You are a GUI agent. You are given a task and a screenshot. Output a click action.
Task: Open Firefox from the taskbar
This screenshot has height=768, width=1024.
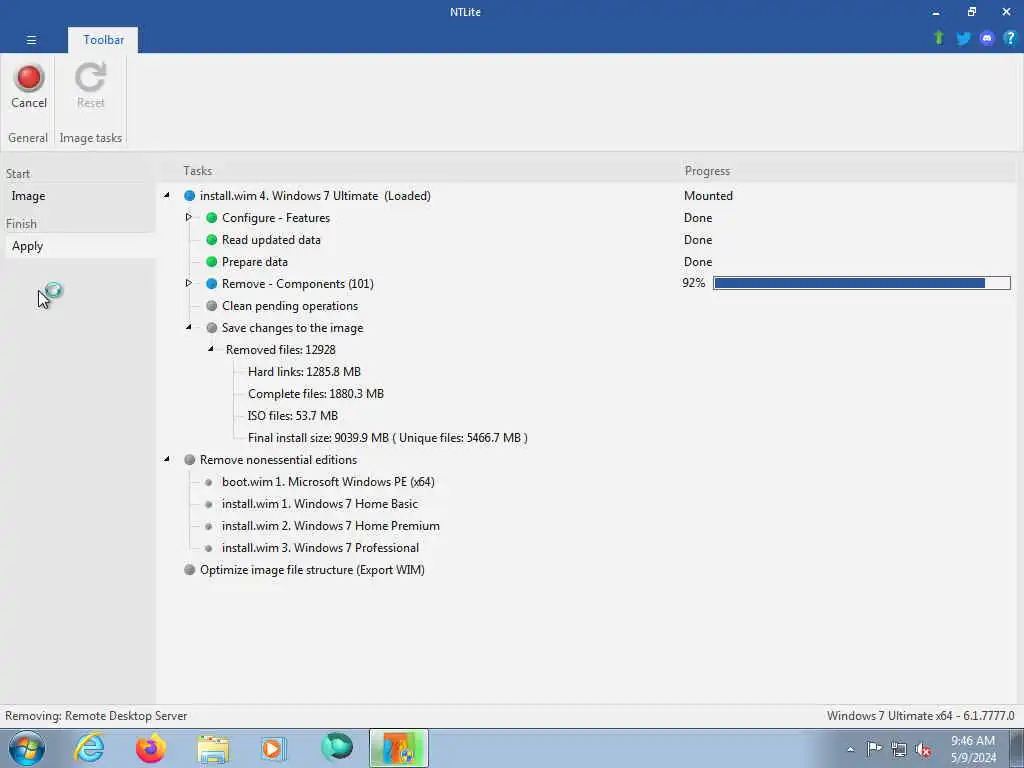click(x=150, y=748)
